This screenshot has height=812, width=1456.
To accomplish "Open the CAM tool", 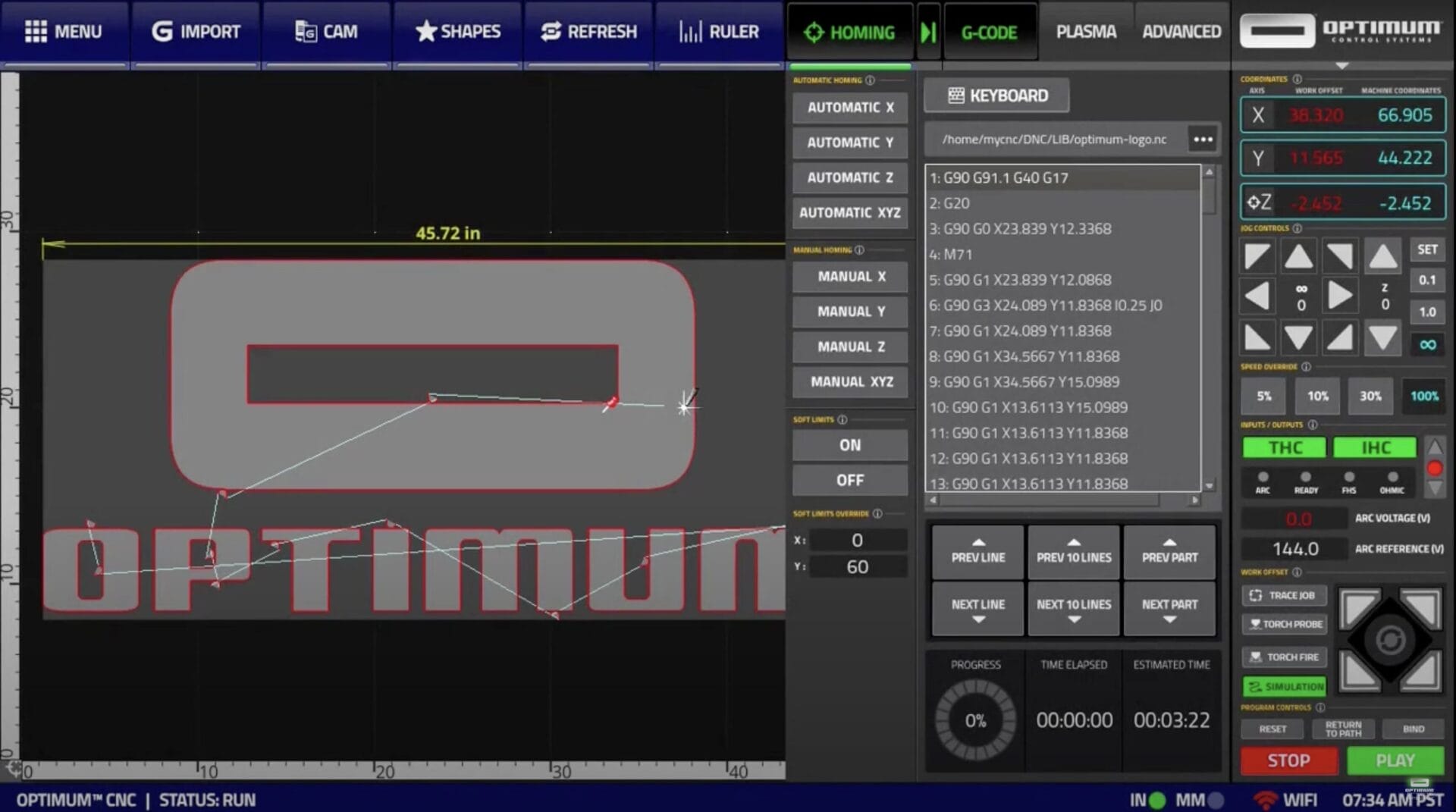I will click(306, 32).
